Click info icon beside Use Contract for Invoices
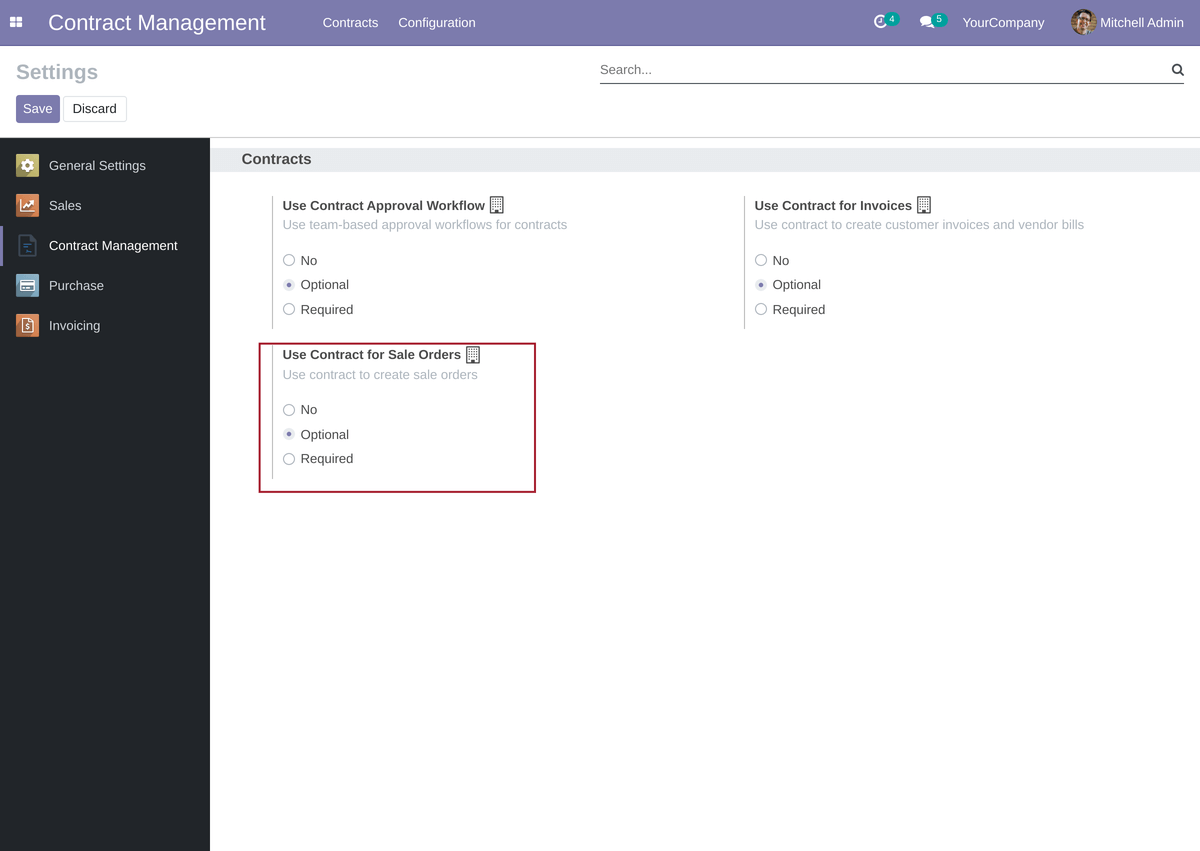This screenshot has height=851, width=1200. pyautogui.click(x=923, y=204)
